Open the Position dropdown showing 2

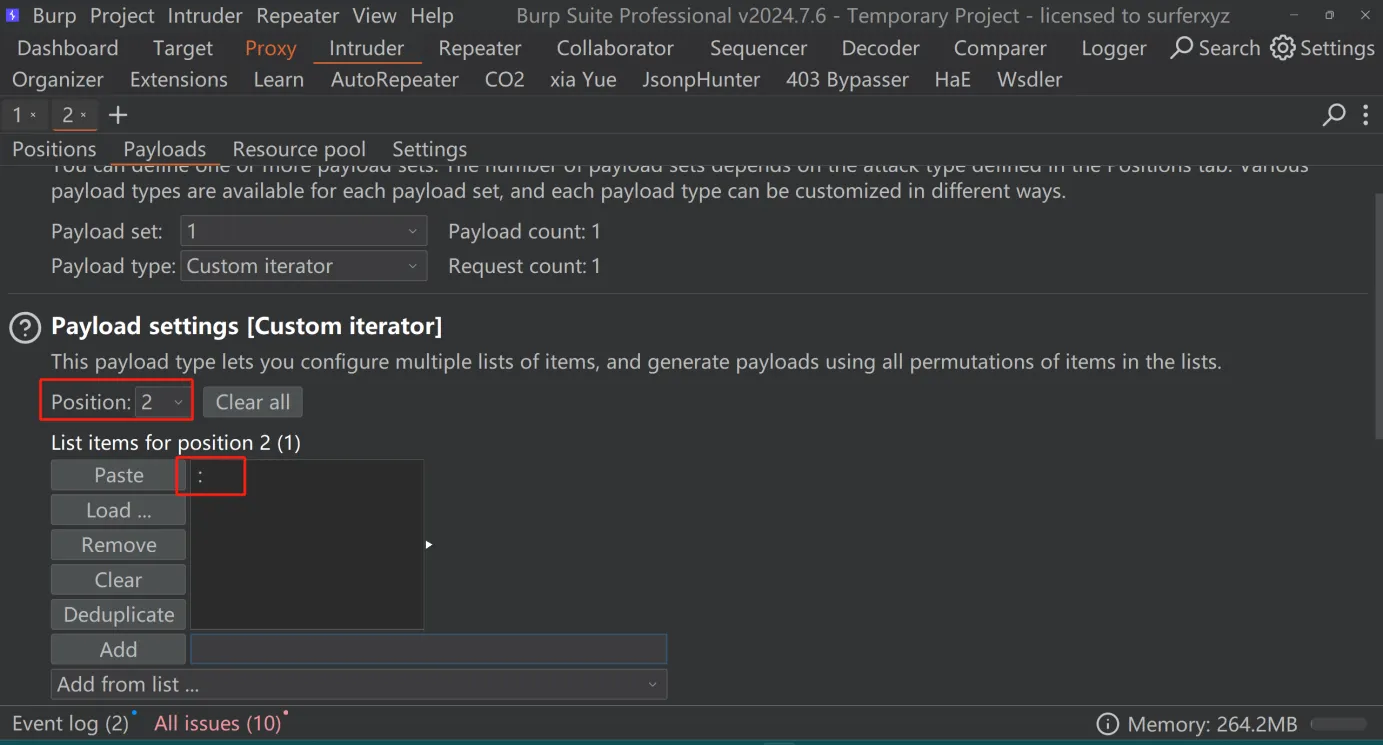click(x=163, y=402)
